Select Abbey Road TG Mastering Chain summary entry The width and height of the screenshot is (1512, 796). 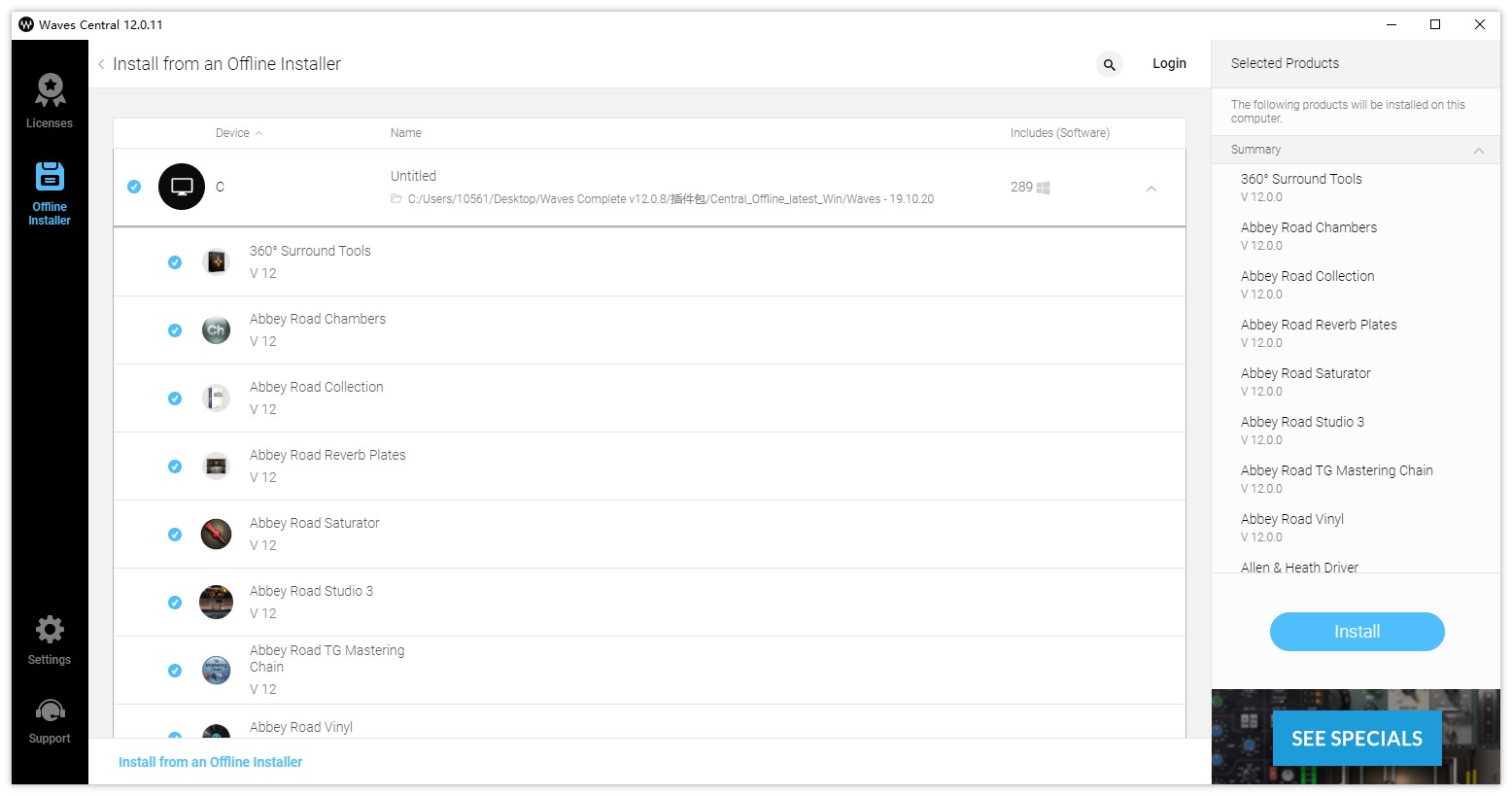[1337, 478]
